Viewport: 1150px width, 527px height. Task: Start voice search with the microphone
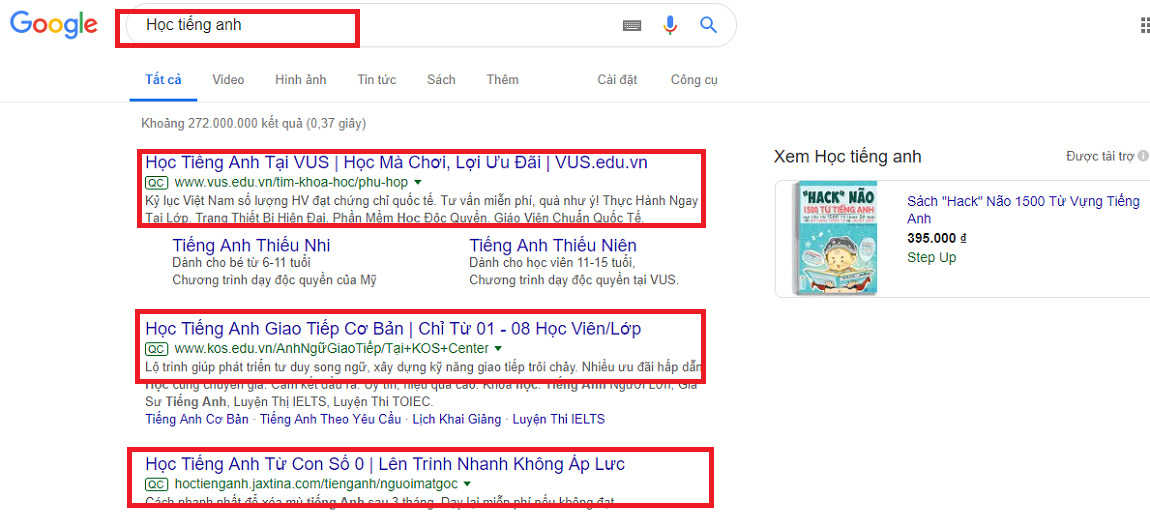(x=670, y=25)
